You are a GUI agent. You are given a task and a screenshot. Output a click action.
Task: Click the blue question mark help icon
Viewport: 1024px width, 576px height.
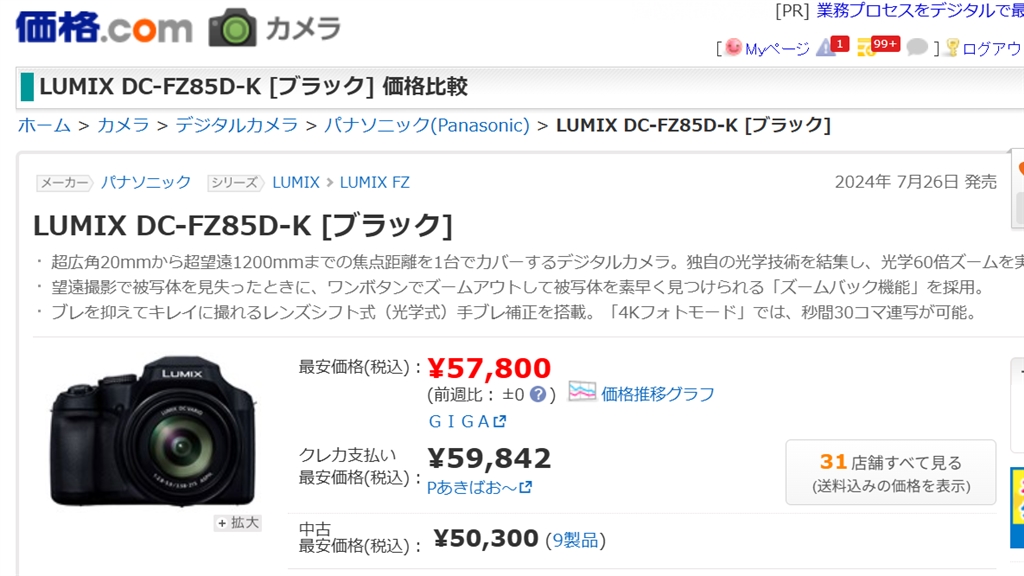coord(538,394)
